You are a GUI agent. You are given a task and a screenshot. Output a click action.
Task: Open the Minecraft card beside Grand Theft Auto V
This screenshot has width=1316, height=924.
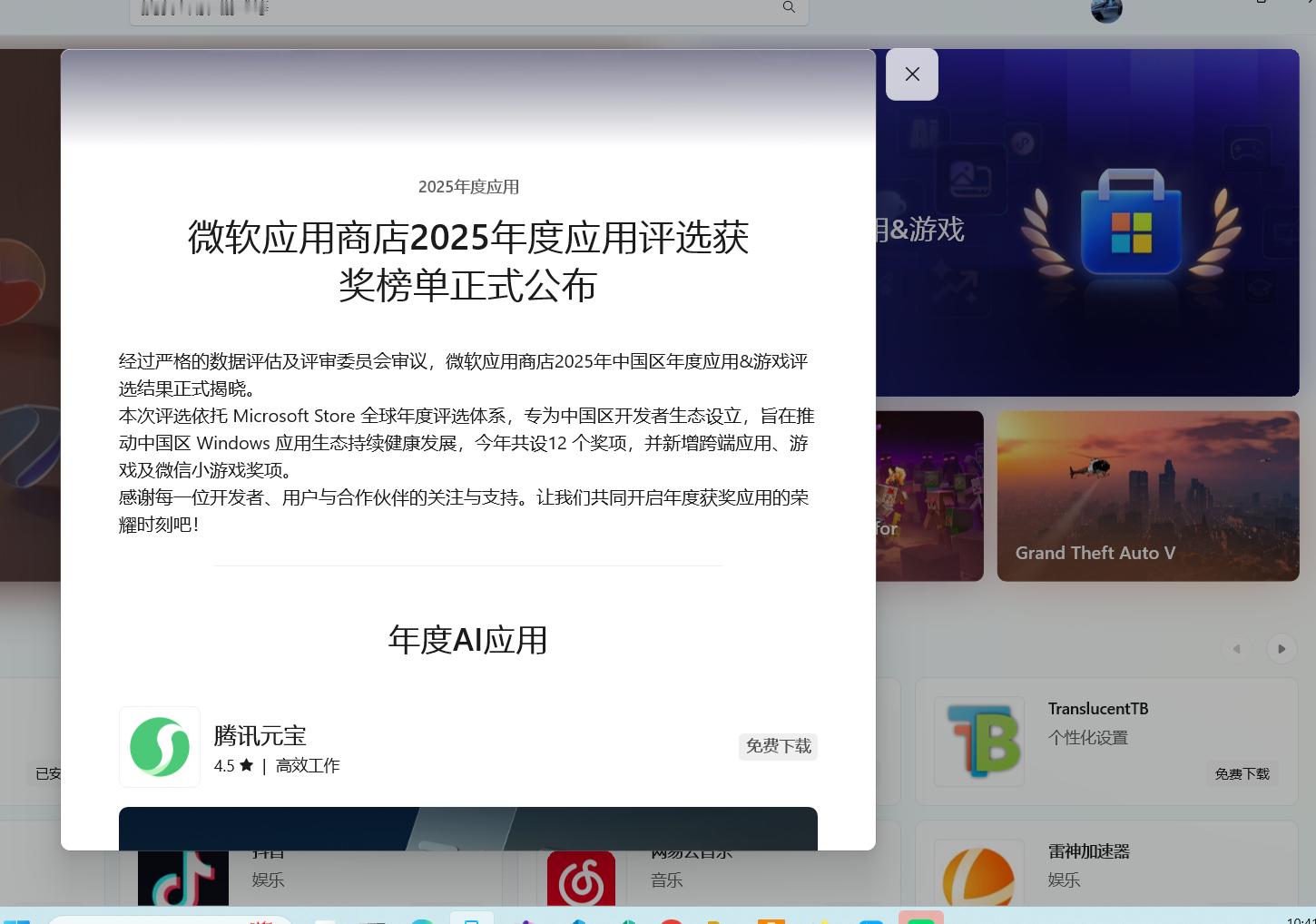click(x=929, y=496)
